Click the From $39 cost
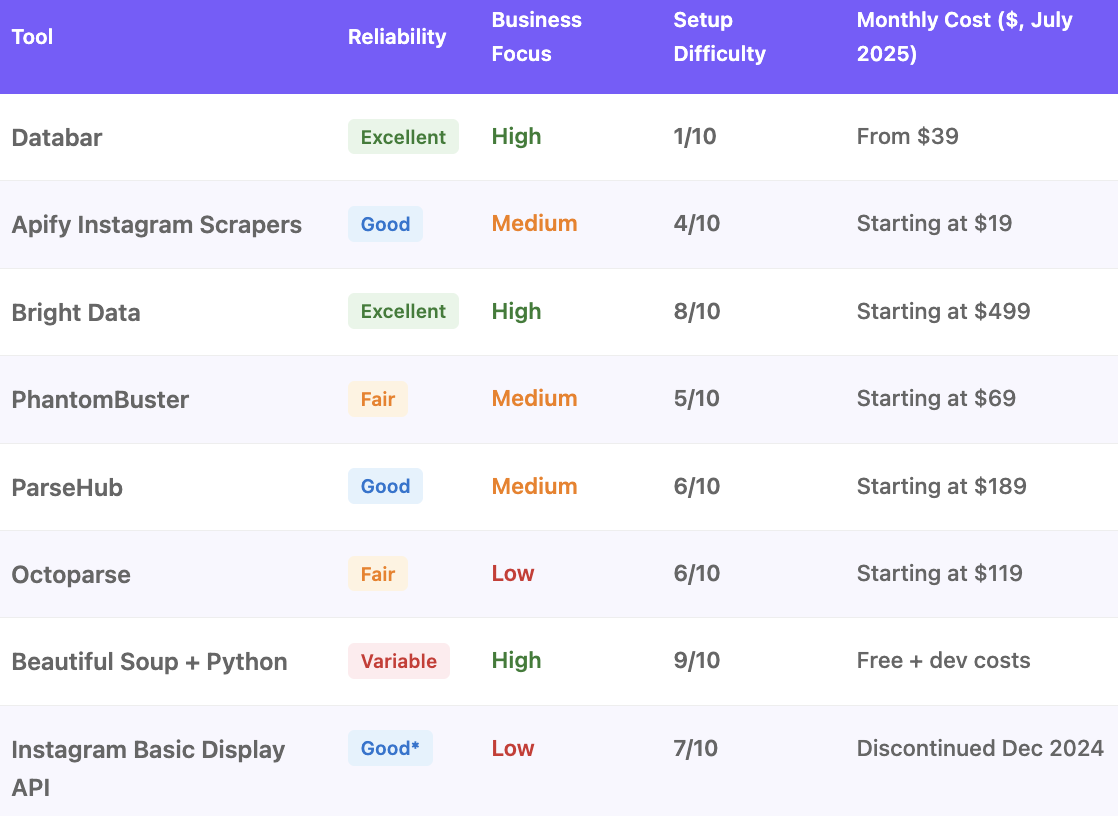Image resolution: width=1118 pixels, height=816 pixels. click(908, 136)
